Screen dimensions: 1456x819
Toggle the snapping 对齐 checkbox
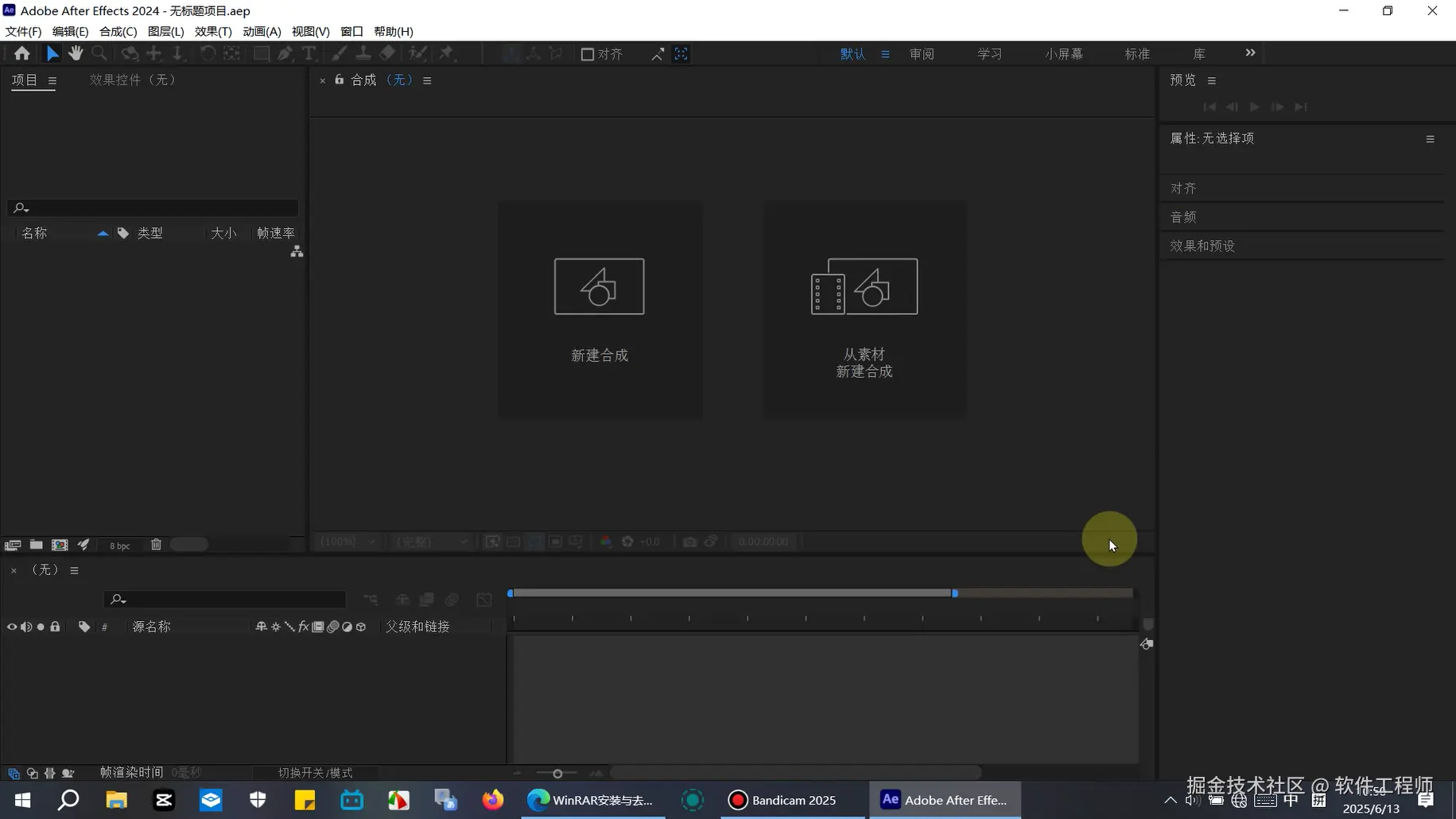(588, 54)
